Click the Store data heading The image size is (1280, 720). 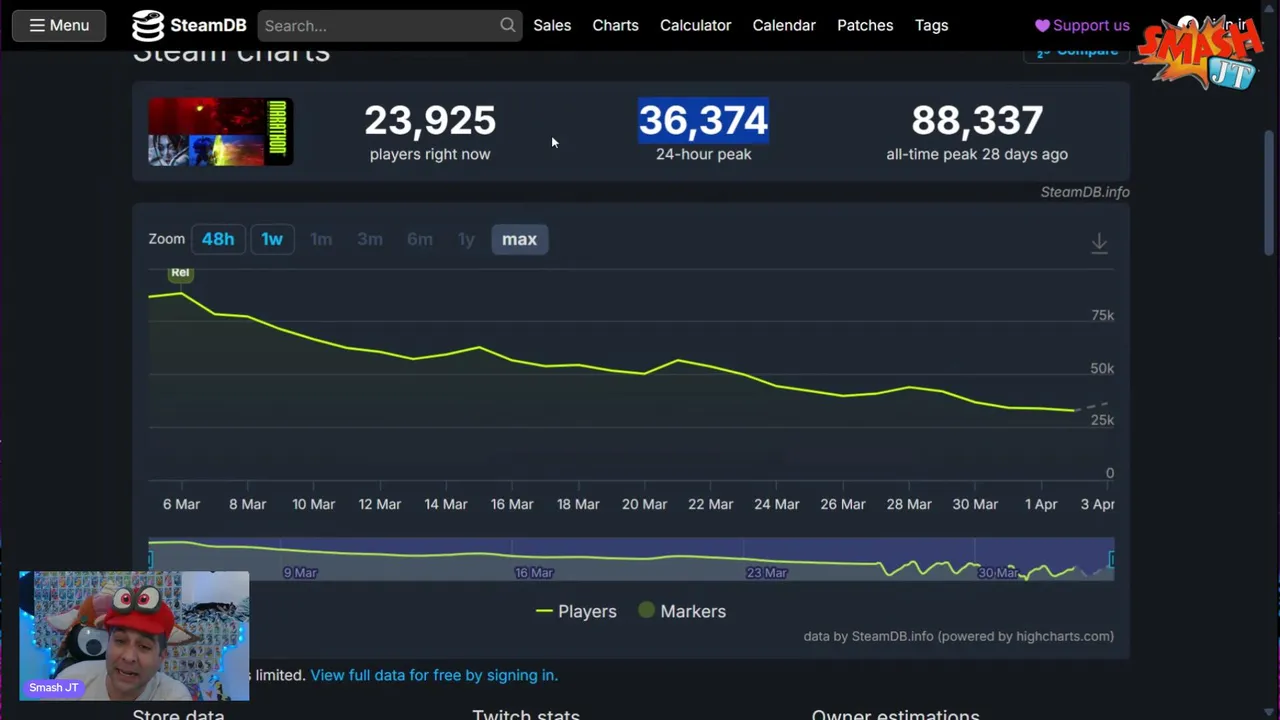pyautogui.click(x=178, y=714)
